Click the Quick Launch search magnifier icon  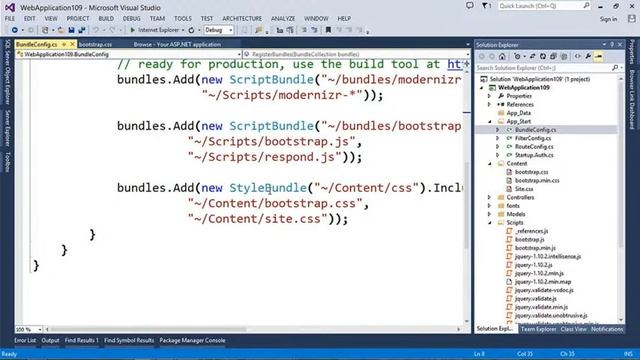point(587,6)
